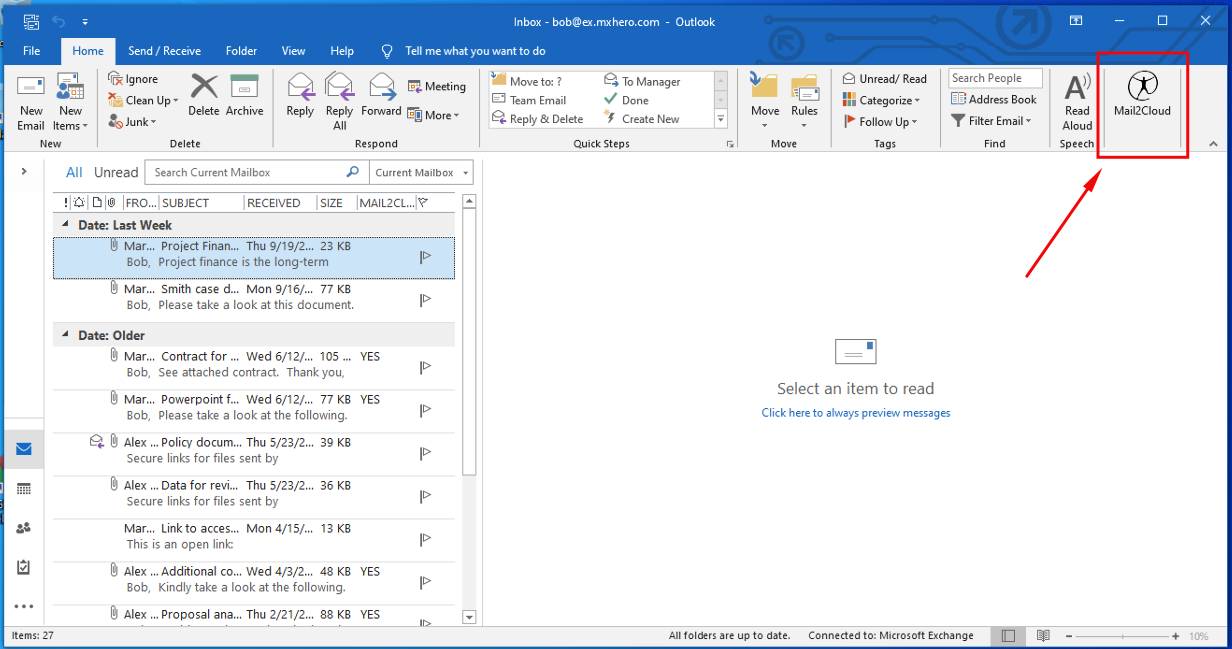Switch to the View tab
This screenshot has height=649, width=1232.
coord(293,51)
